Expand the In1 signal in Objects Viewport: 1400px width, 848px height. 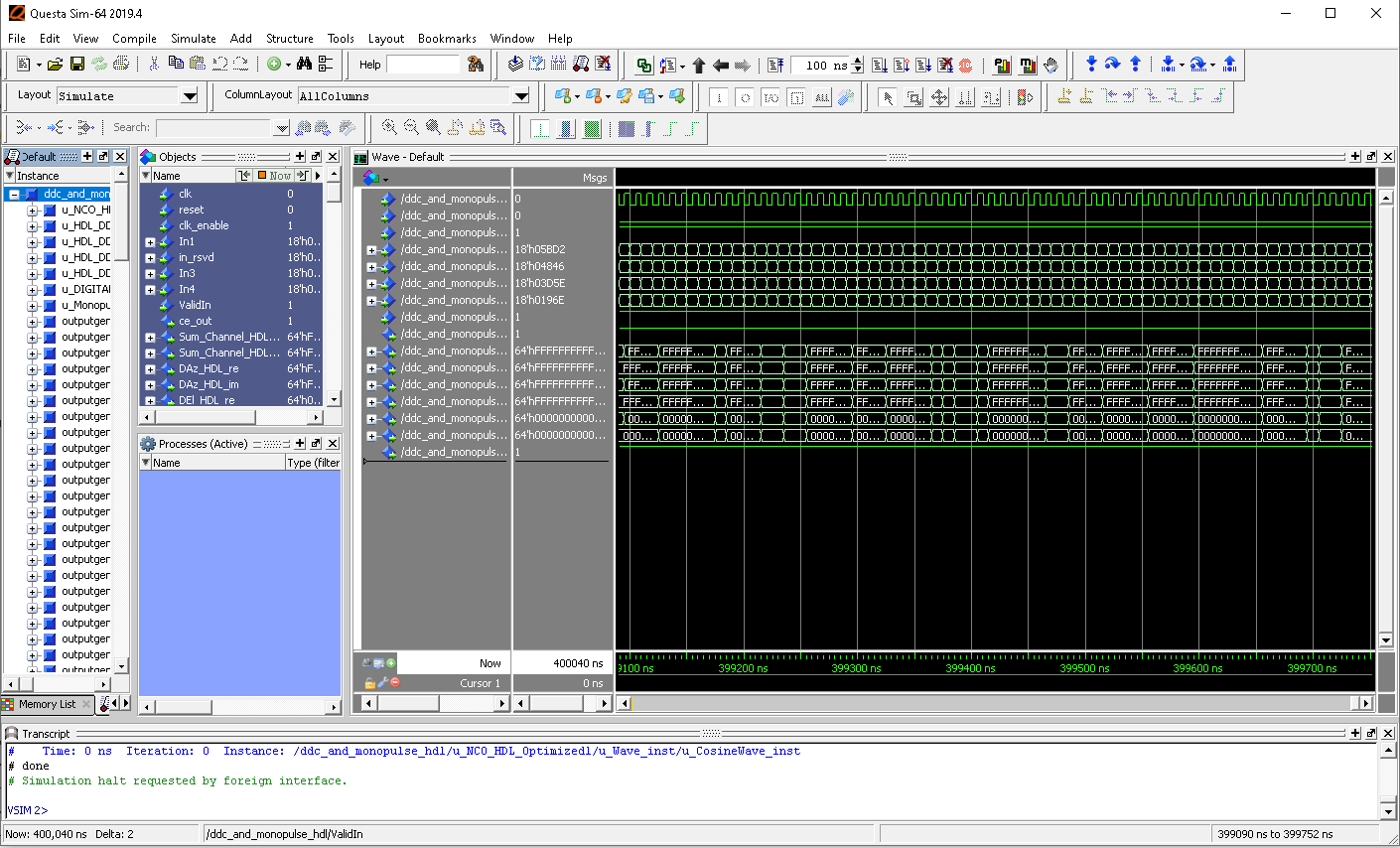pos(150,241)
